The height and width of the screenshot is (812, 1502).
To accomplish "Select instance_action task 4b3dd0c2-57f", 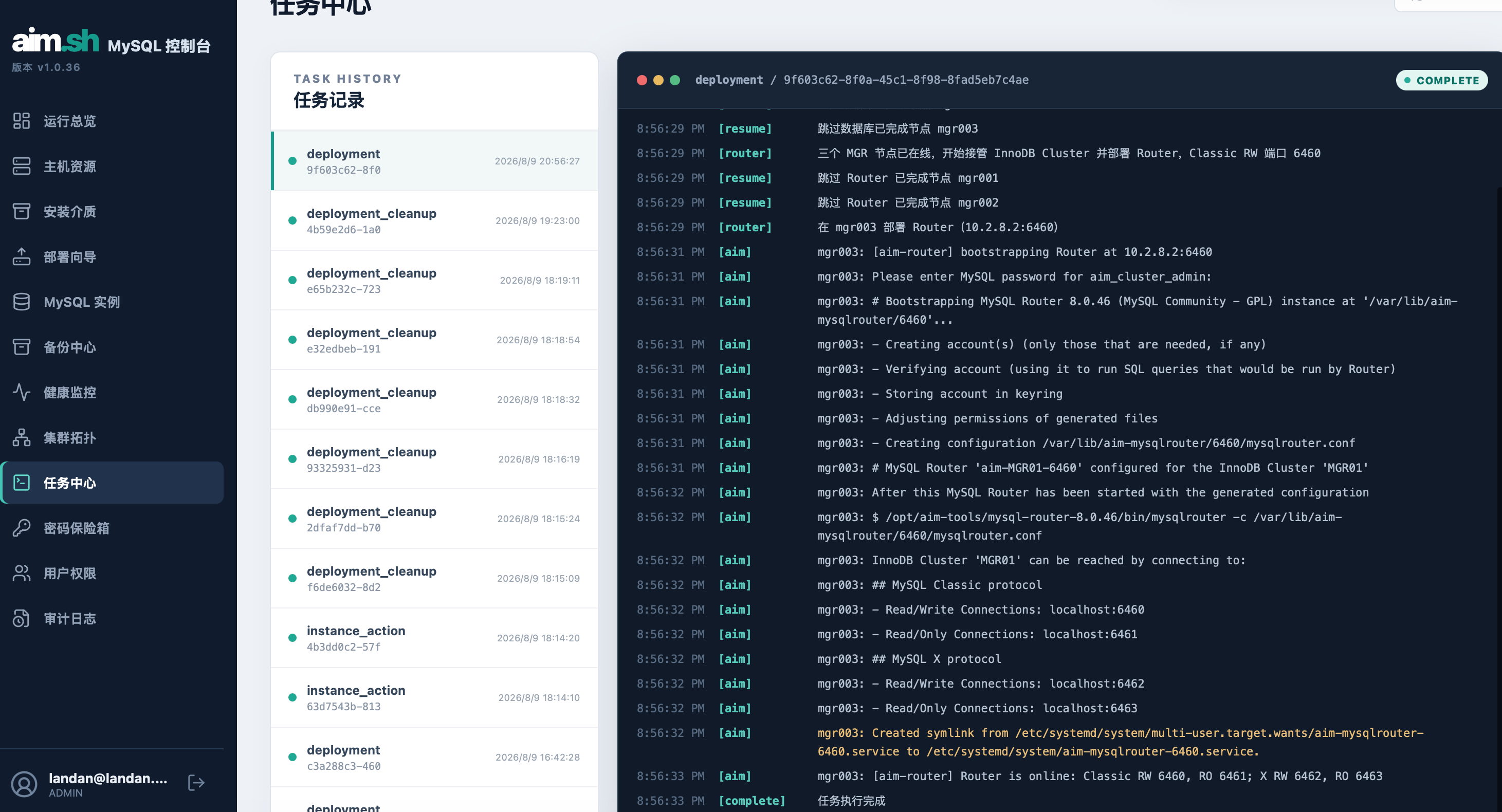I will (434, 638).
